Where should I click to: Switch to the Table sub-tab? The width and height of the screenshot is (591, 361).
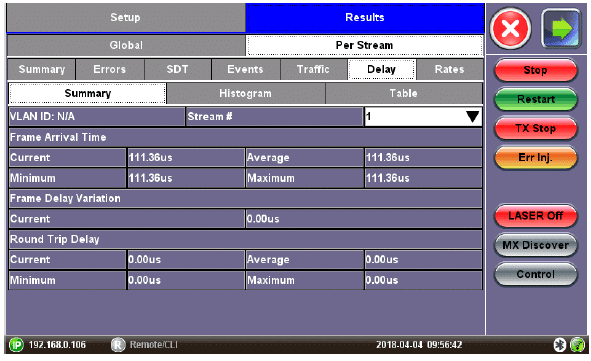coord(404,93)
